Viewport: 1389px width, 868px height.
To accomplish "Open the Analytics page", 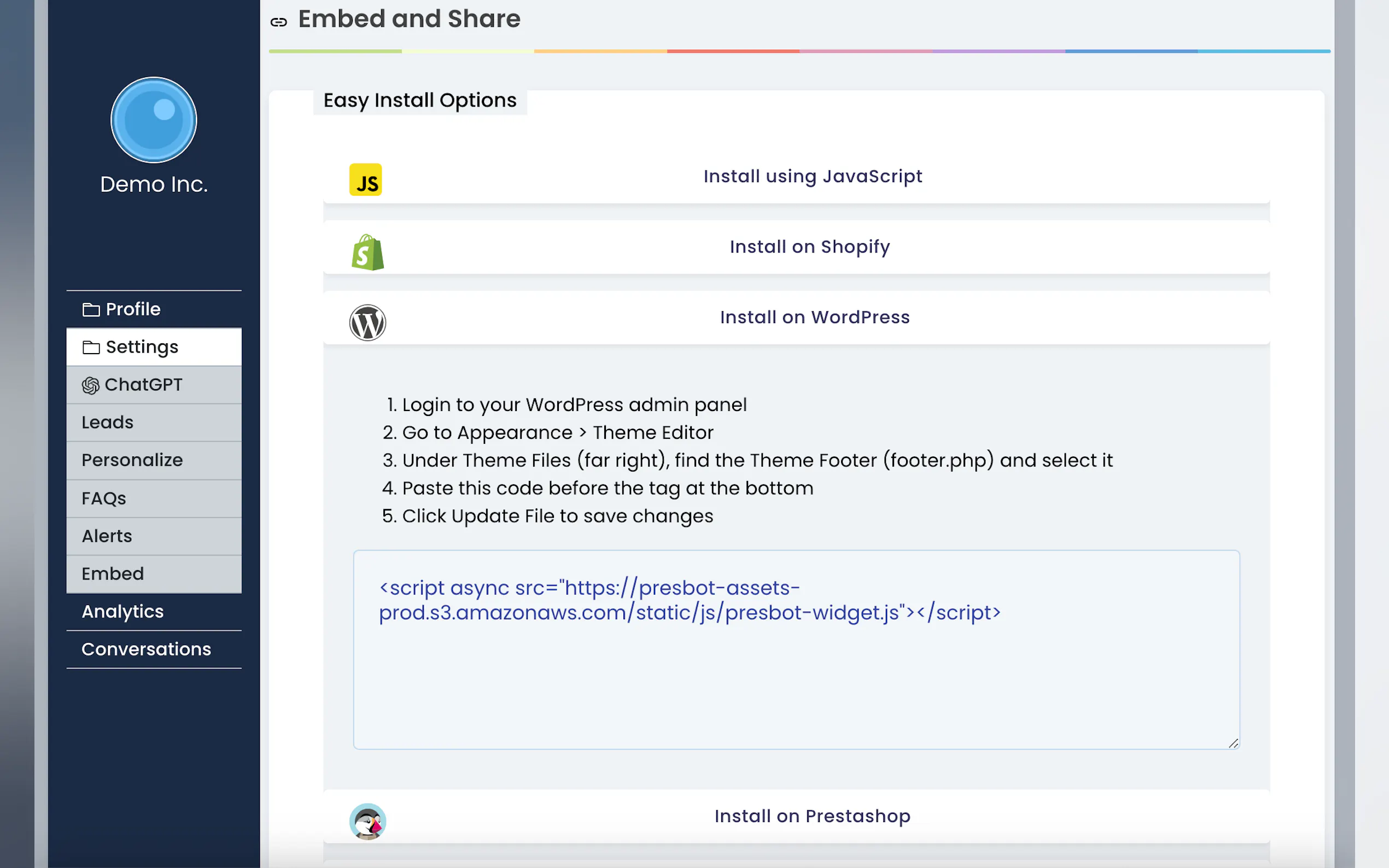I will coord(122,612).
